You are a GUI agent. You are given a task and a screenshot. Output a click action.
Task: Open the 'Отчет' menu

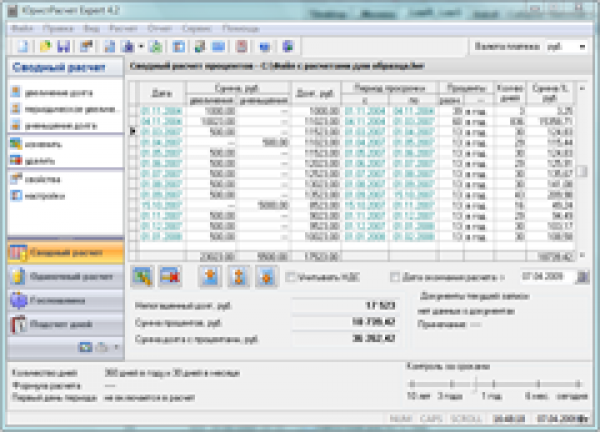click(157, 29)
